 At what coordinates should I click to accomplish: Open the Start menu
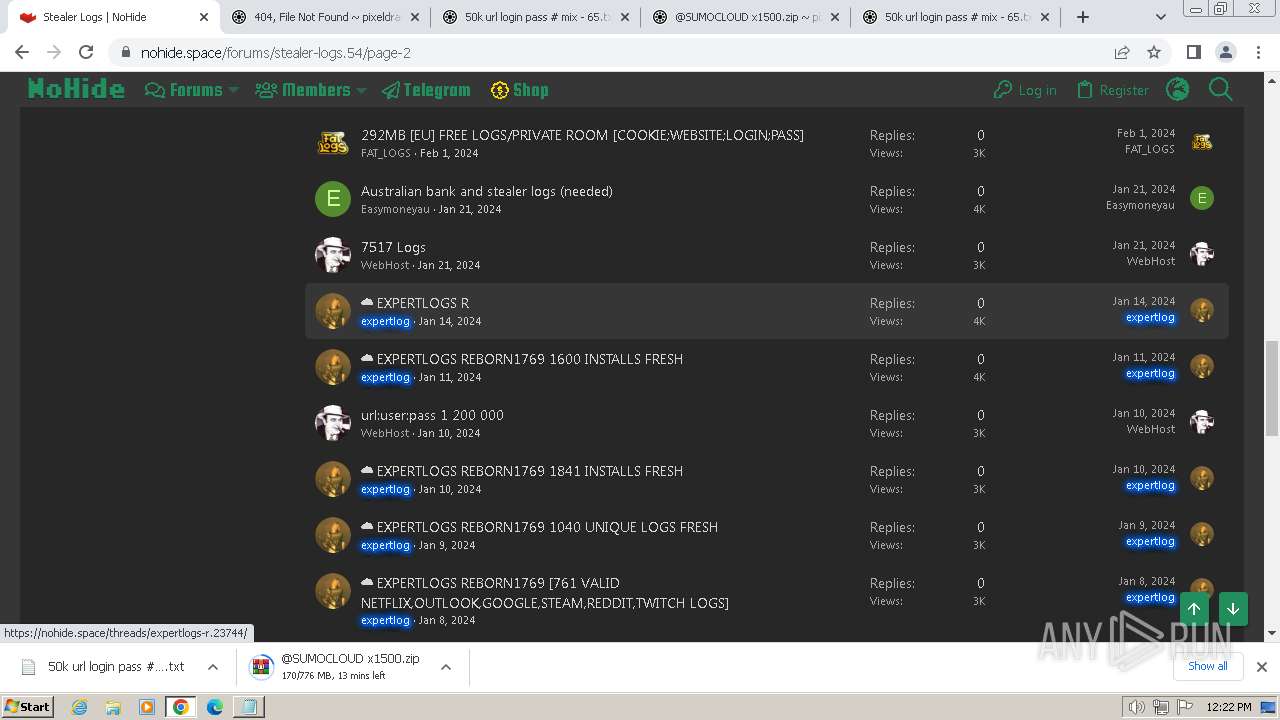[x=28, y=706]
